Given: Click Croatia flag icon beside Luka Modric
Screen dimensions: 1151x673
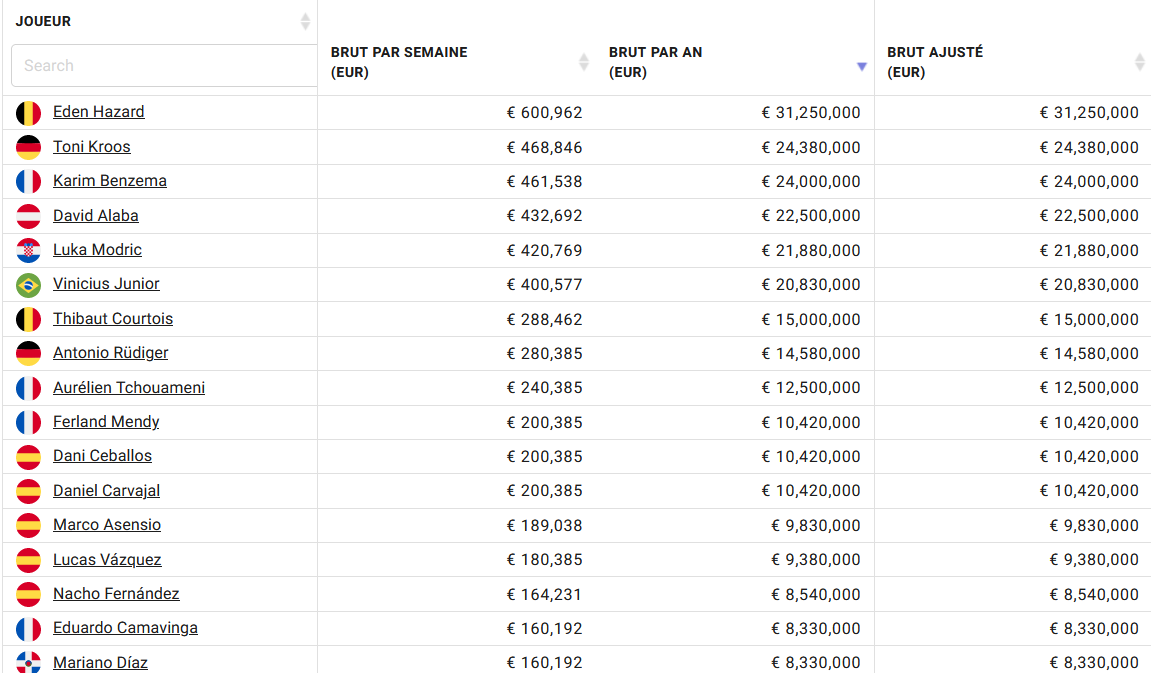Looking at the screenshot, I should pos(29,250).
